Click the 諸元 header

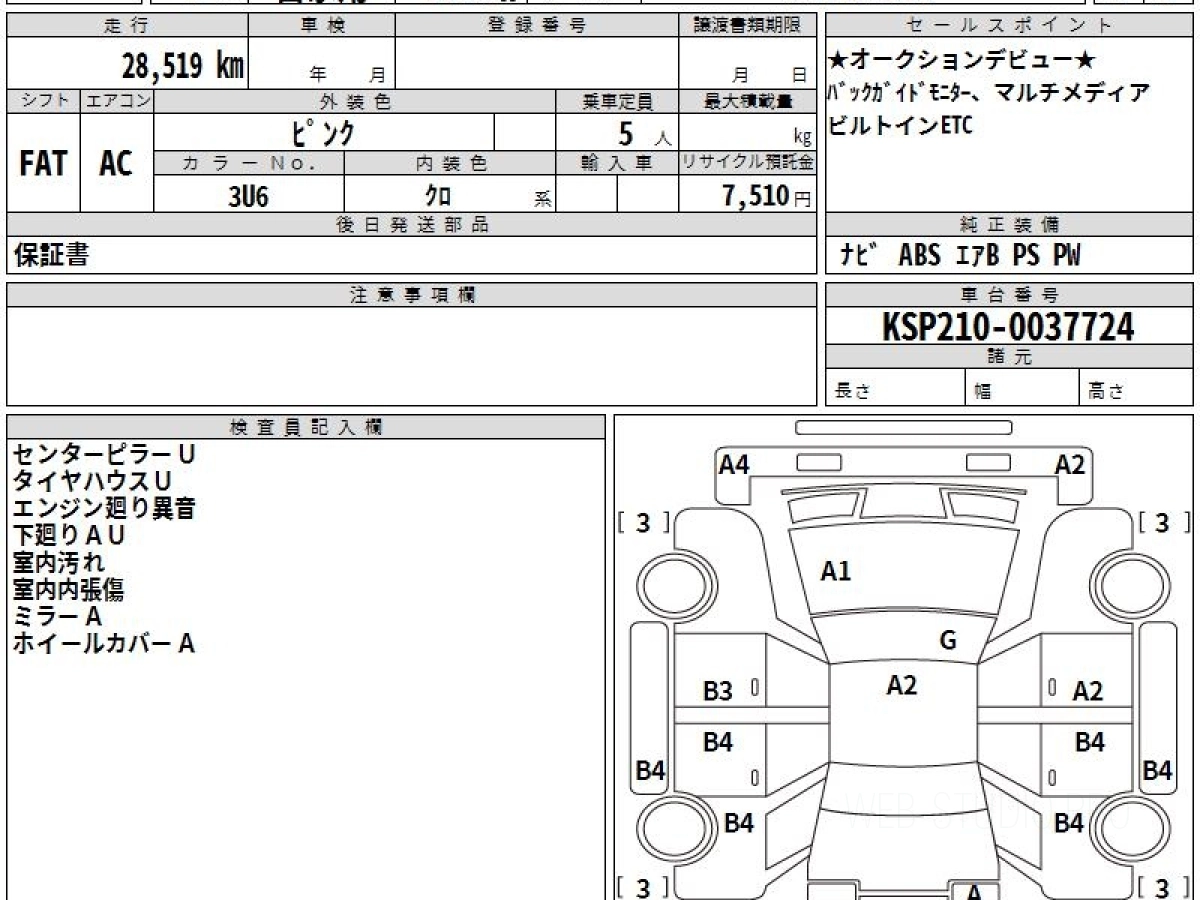click(1009, 357)
